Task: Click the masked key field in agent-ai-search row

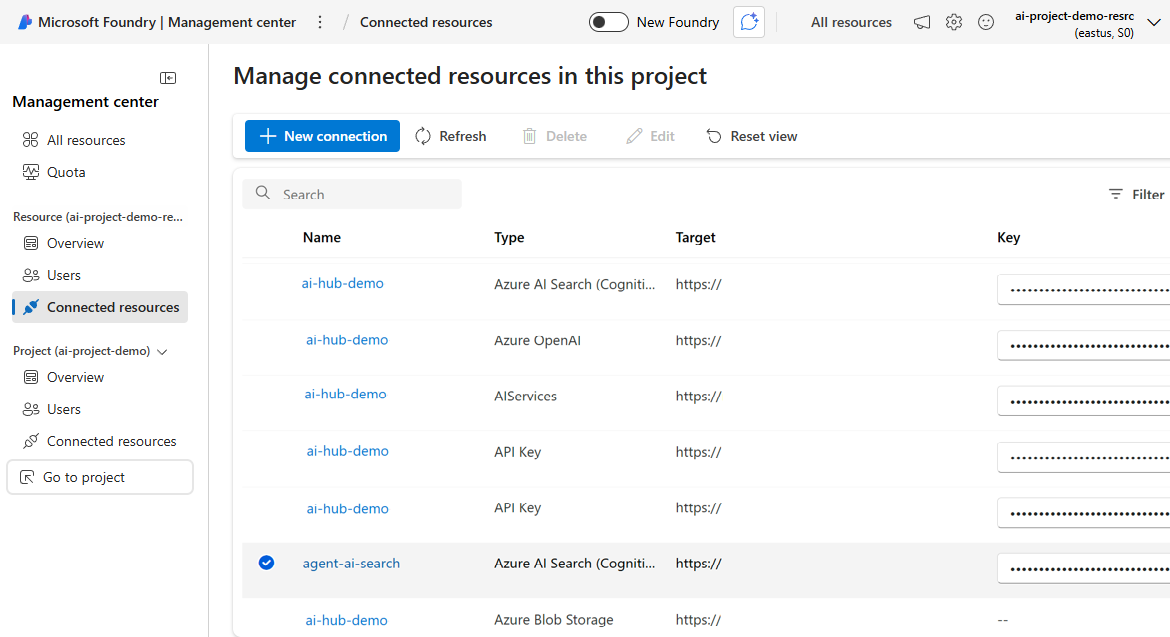Action: pyautogui.click(x=1083, y=568)
